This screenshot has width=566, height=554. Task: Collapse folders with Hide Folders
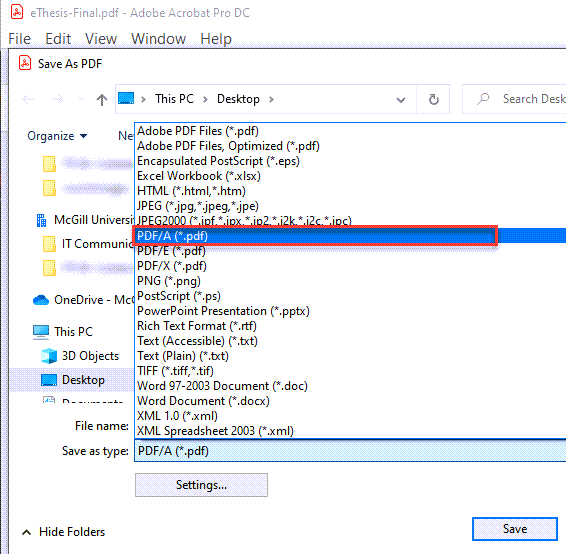(x=64, y=532)
